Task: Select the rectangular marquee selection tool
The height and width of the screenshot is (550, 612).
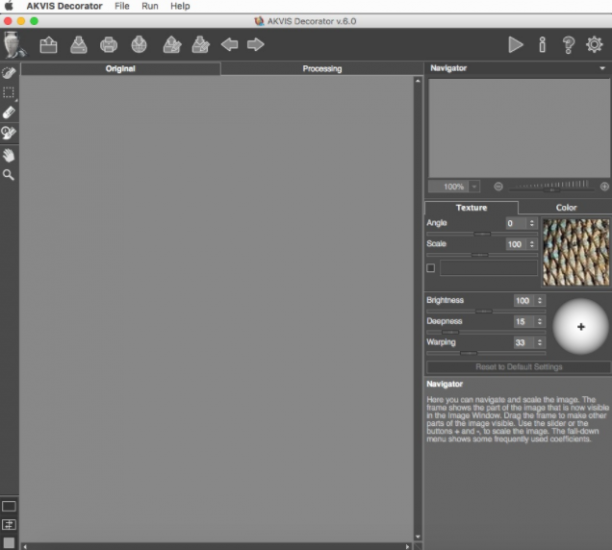Action: click(x=9, y=93)
